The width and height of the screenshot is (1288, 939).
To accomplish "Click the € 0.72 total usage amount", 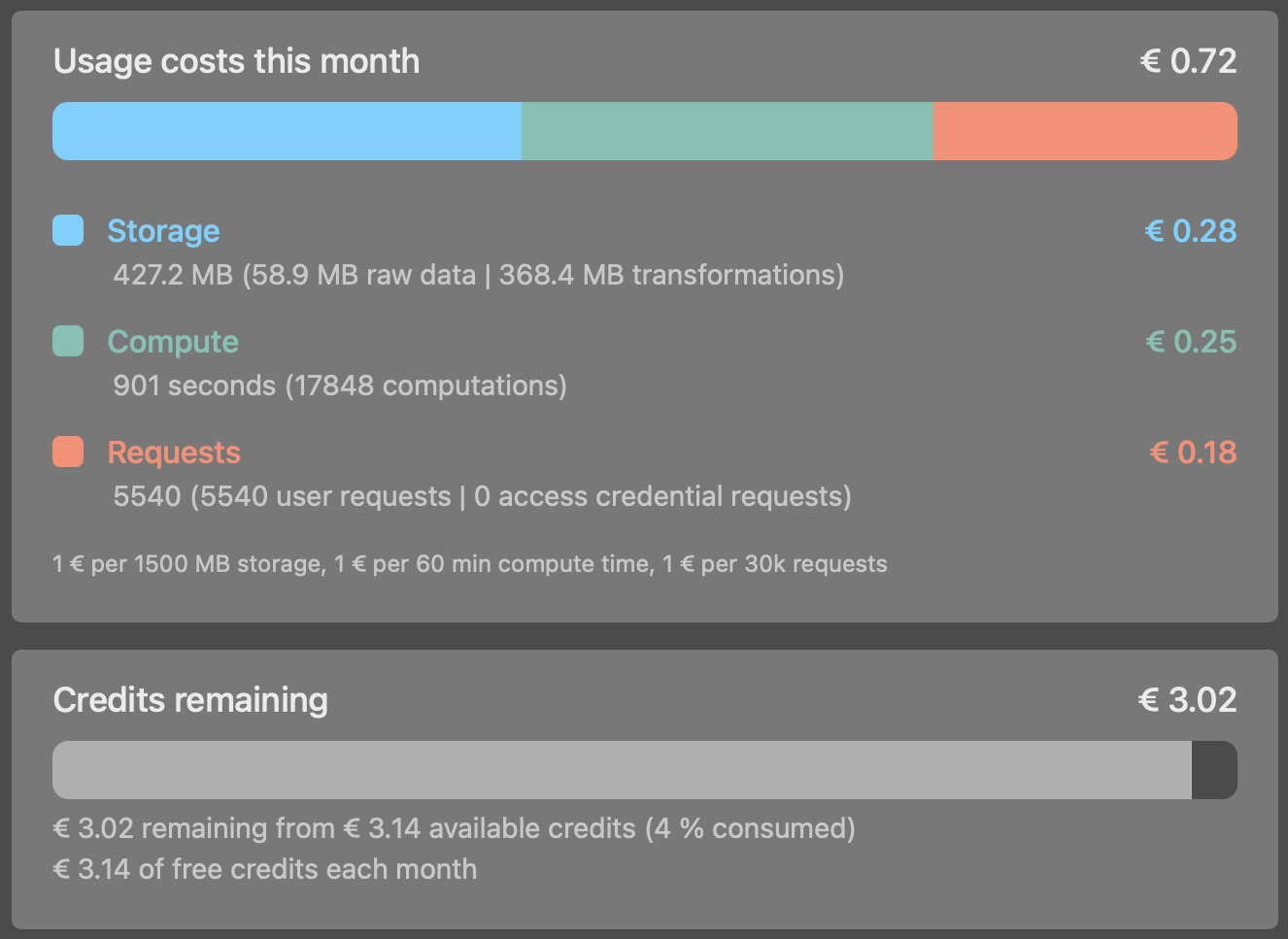I will point(1190,60).
